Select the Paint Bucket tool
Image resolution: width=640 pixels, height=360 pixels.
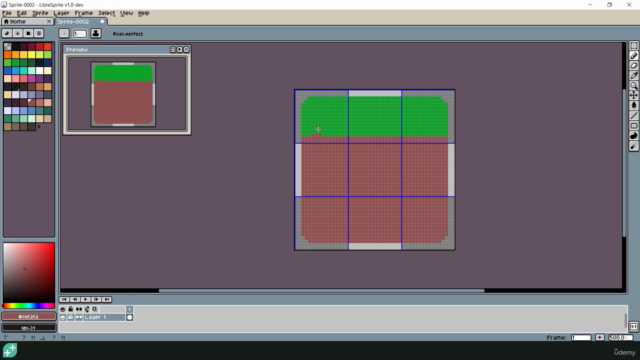pyautogui.click(x=633, y=105)
